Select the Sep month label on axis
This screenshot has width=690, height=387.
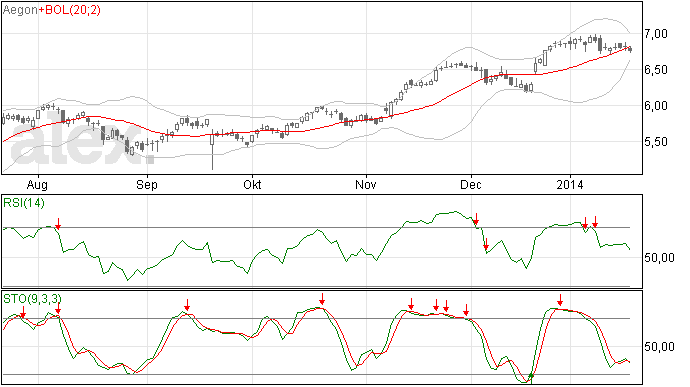147,184
